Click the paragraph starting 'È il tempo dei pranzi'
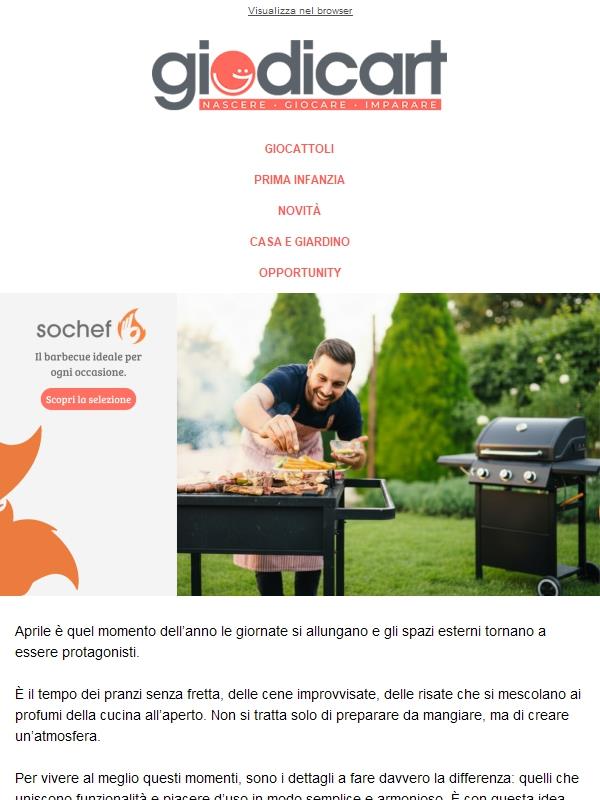Viewport: 600px width, 800px height. pos(298,715)
